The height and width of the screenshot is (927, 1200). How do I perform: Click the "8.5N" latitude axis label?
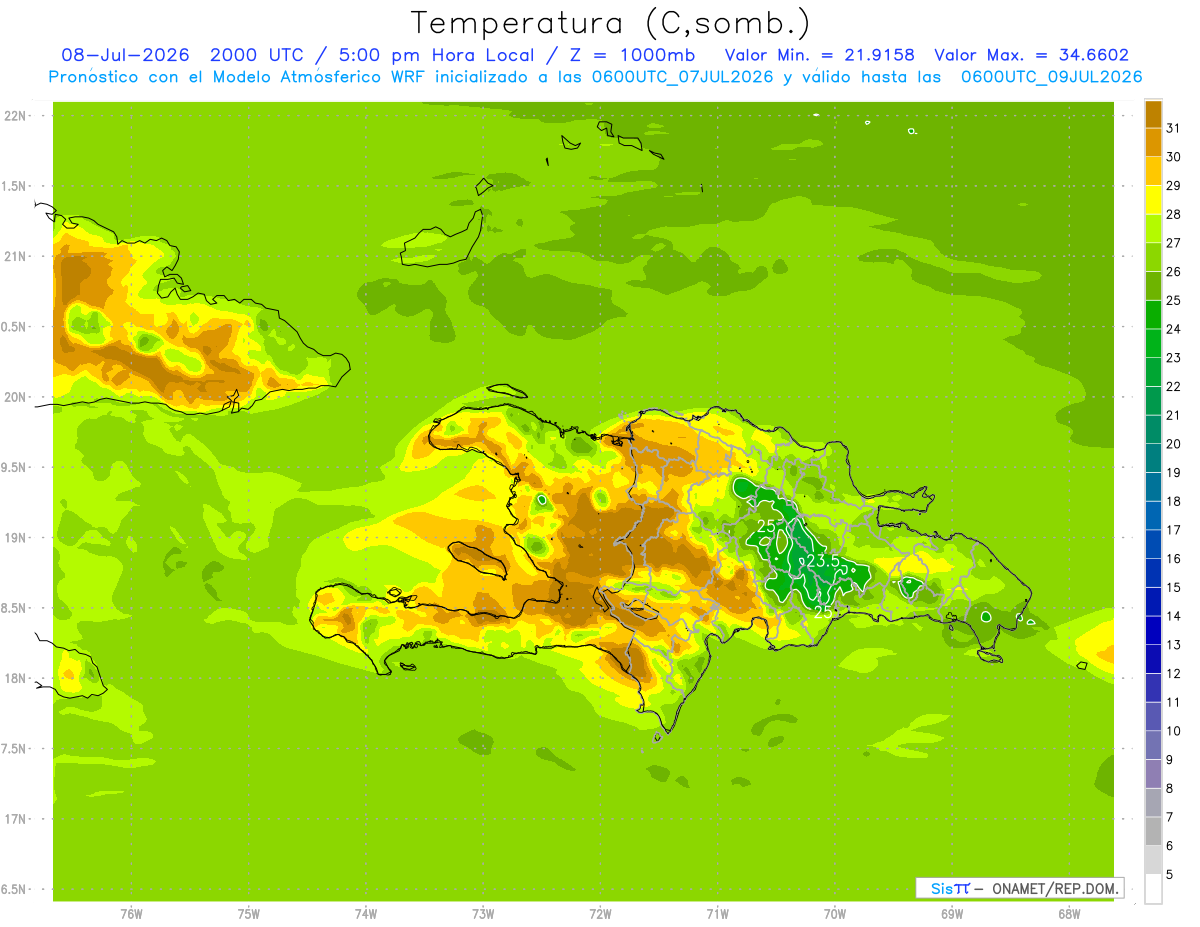pos(14,608)
